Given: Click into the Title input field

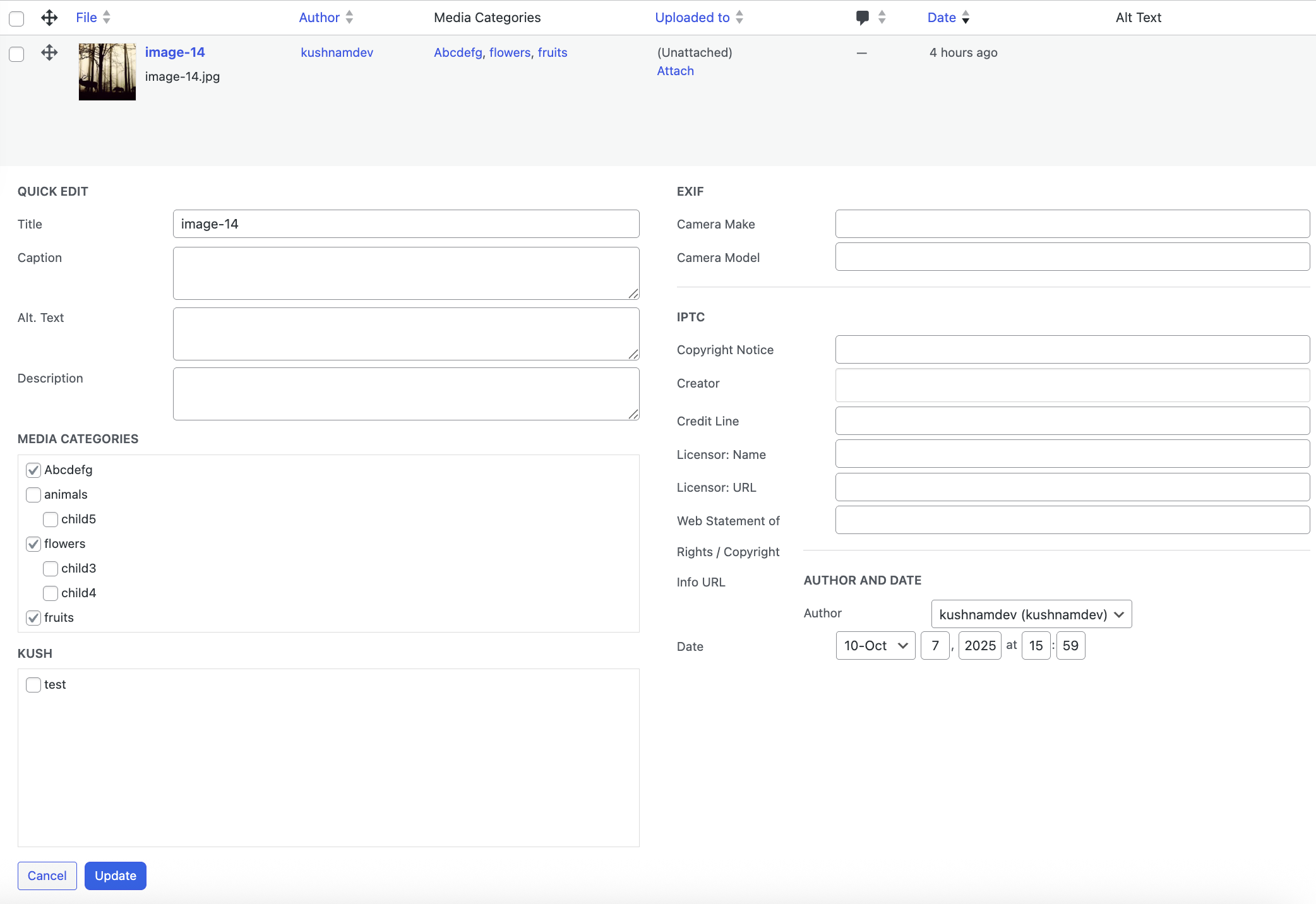Looking at the screenshot, I should (x=406, y=224).
